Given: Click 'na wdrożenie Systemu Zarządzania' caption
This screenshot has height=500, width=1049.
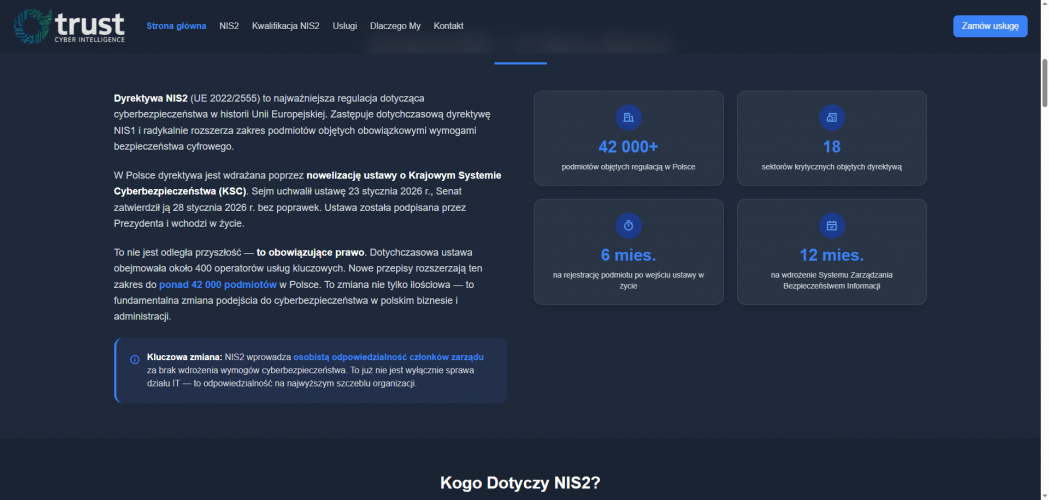Looking at the screenshot, I should tap(832, 280).
